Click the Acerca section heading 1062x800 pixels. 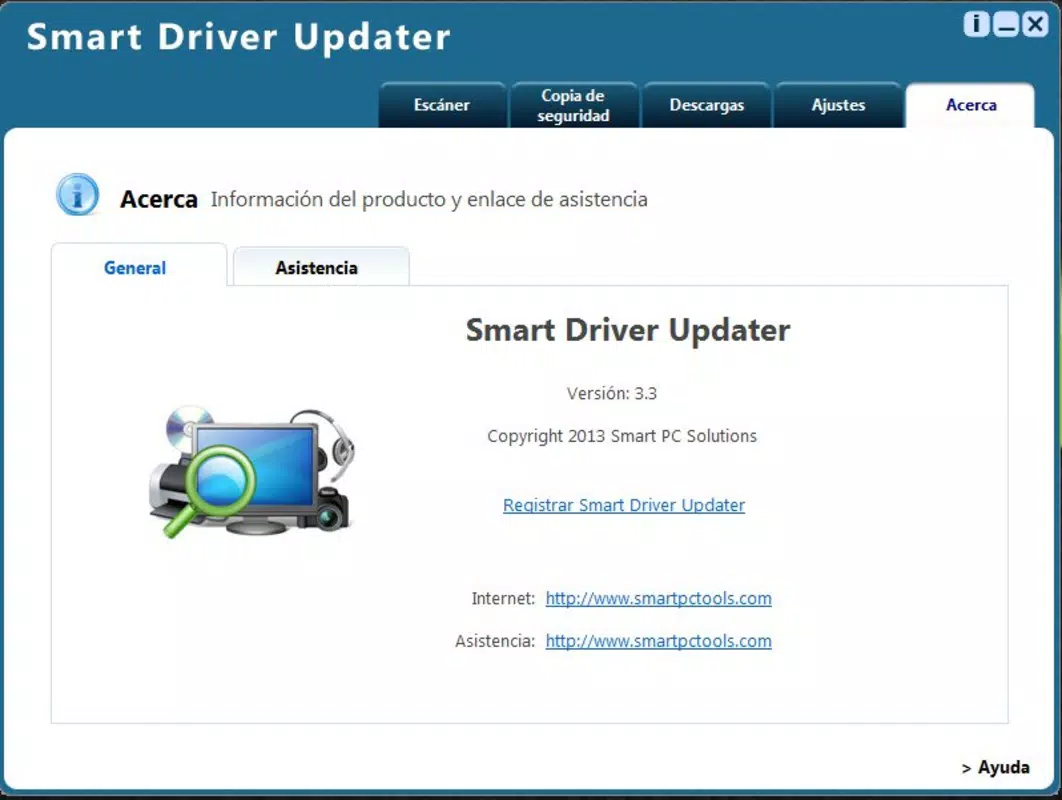(159, 200)
